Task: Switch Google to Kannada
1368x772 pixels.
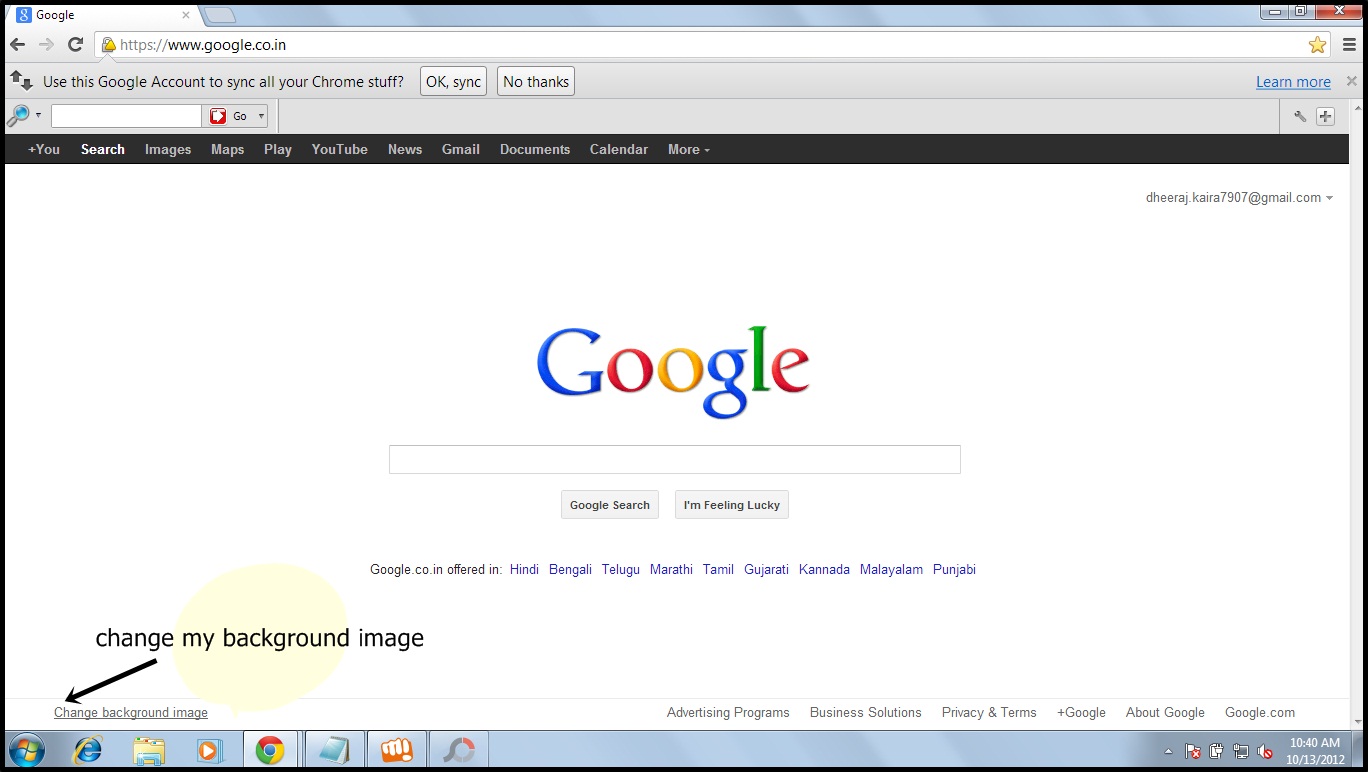Action: pos(824,569)
